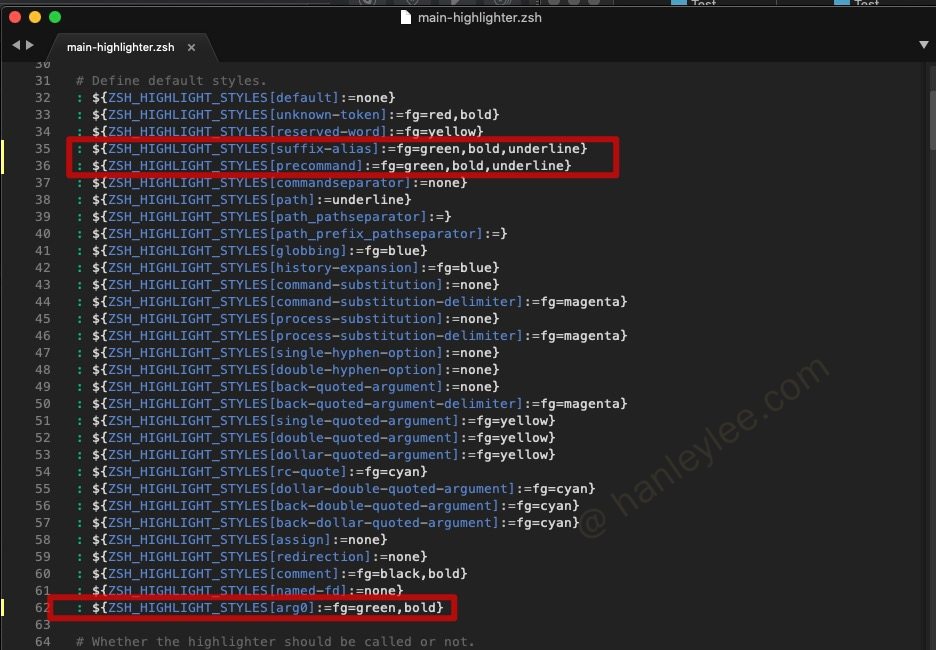Select the main-highlighter.zsh tab
Image resolution: width=936 pixels, height=650 pixels.
tap(120, 48)
